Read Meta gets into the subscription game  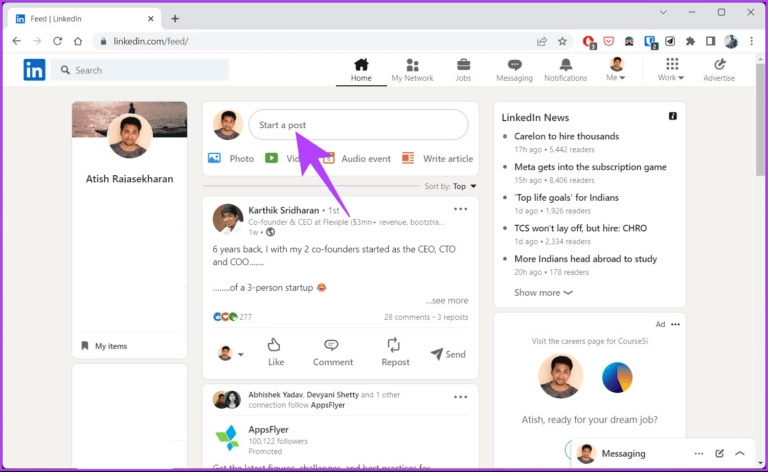pyautogui.click(x=590, y=167)
